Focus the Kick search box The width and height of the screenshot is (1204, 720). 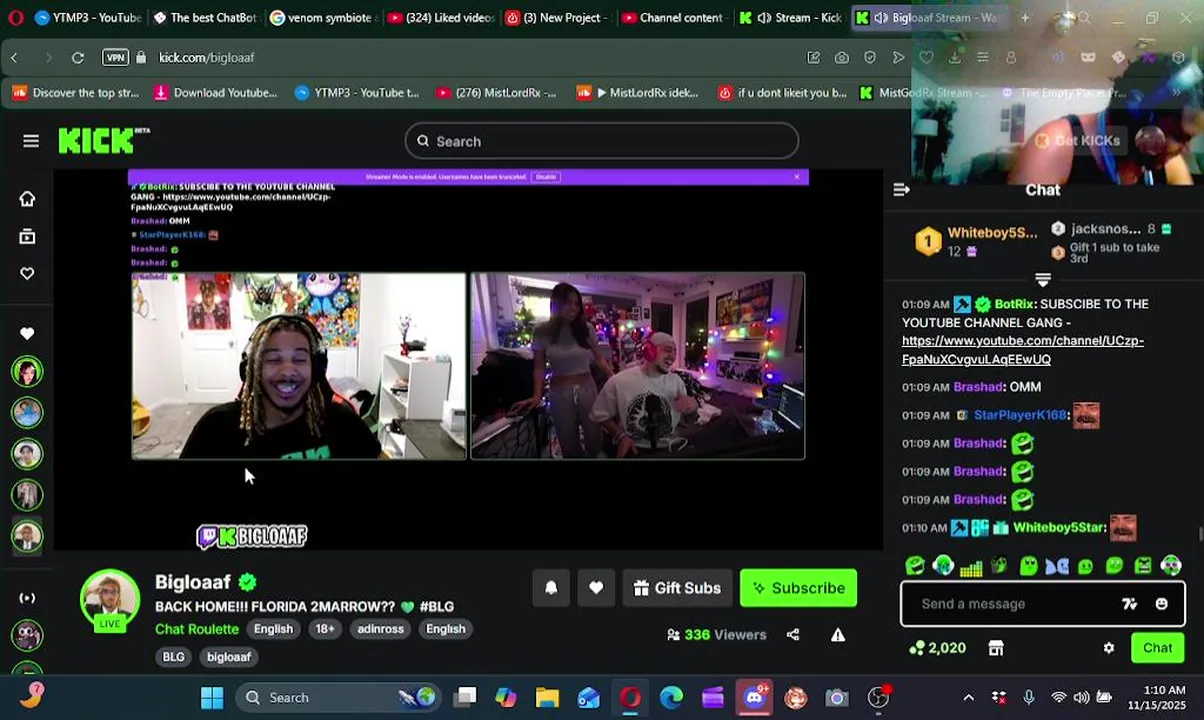(601, 141)
